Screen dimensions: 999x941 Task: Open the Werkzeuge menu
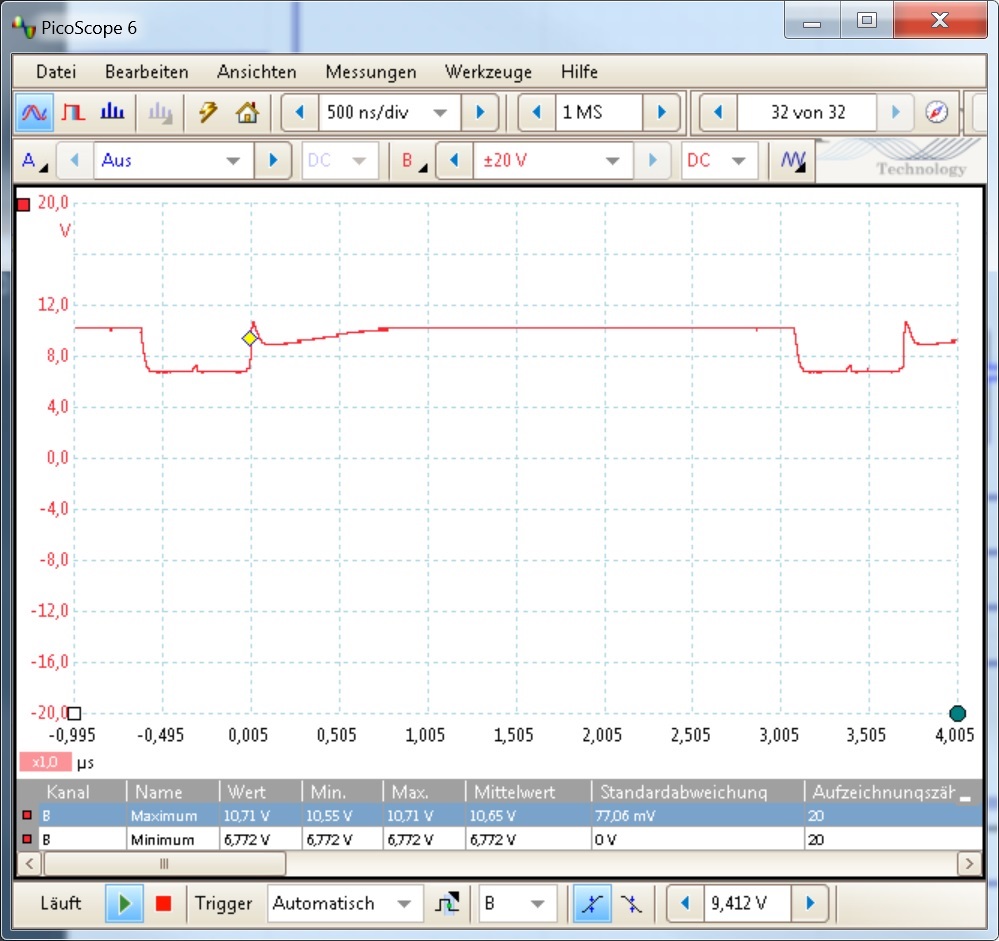[x=488, y=72]
